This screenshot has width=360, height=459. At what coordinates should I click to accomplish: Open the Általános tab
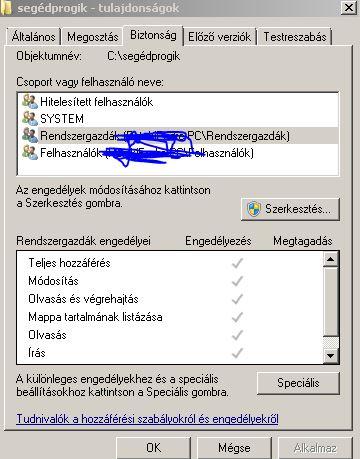tap(33, 37)
